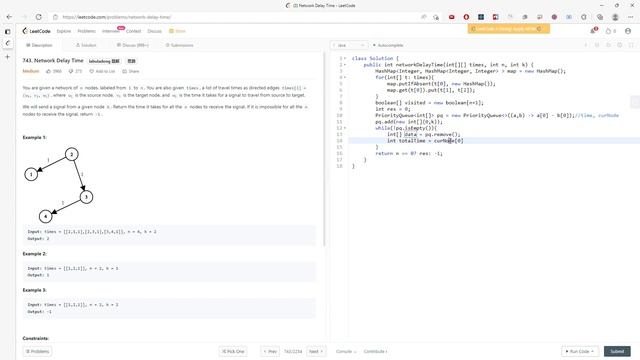Switch to the Submissions tab
Viewport: 640px width, 360px height.
tap(180, 45)
